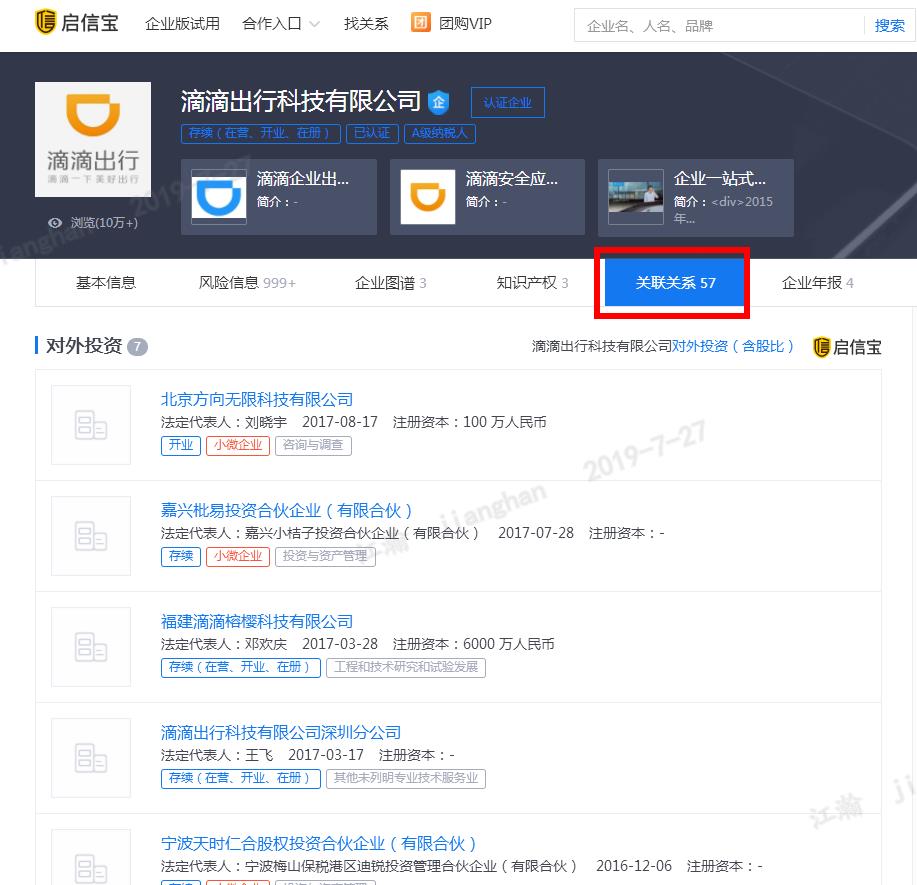Click placeholder icon for 嘉兴枇易投资合伙企业
Image resolution: width=917 pixels, height=885 pixels.
point(91,536)
